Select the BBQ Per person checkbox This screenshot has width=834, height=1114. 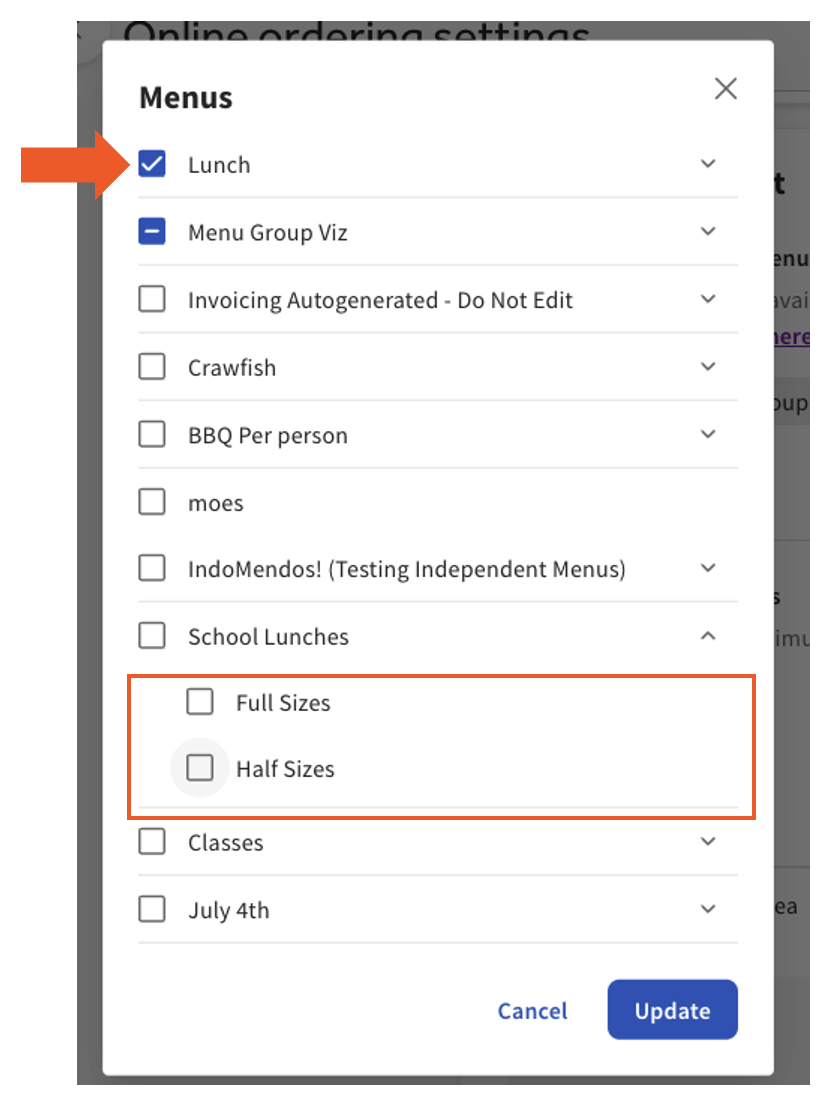point(152,435)
